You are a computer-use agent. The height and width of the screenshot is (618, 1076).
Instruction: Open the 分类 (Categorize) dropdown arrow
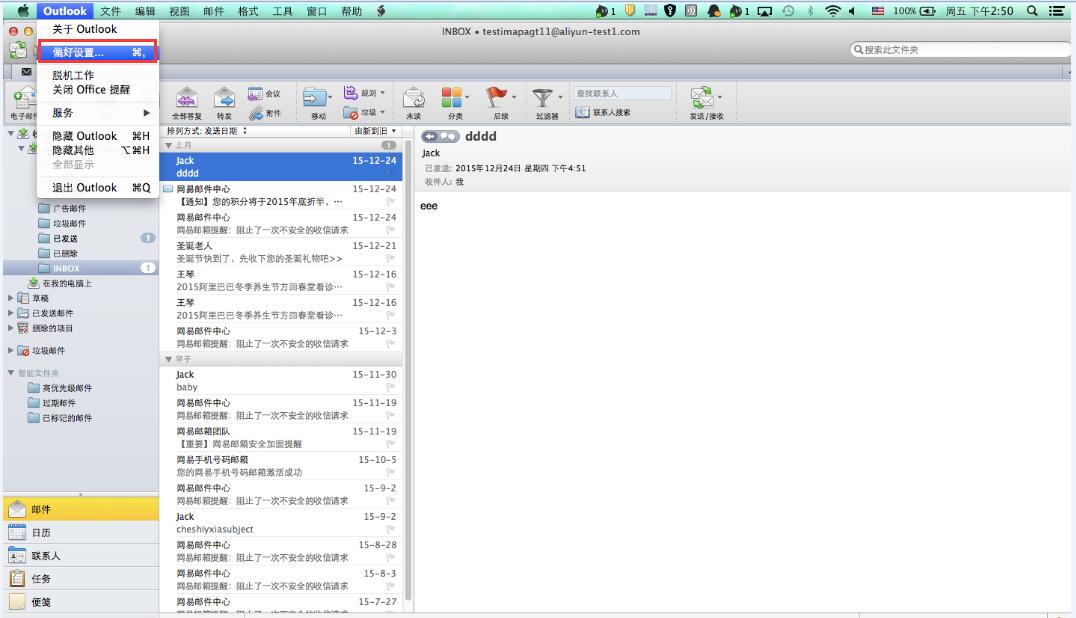[x=466, y=96]
